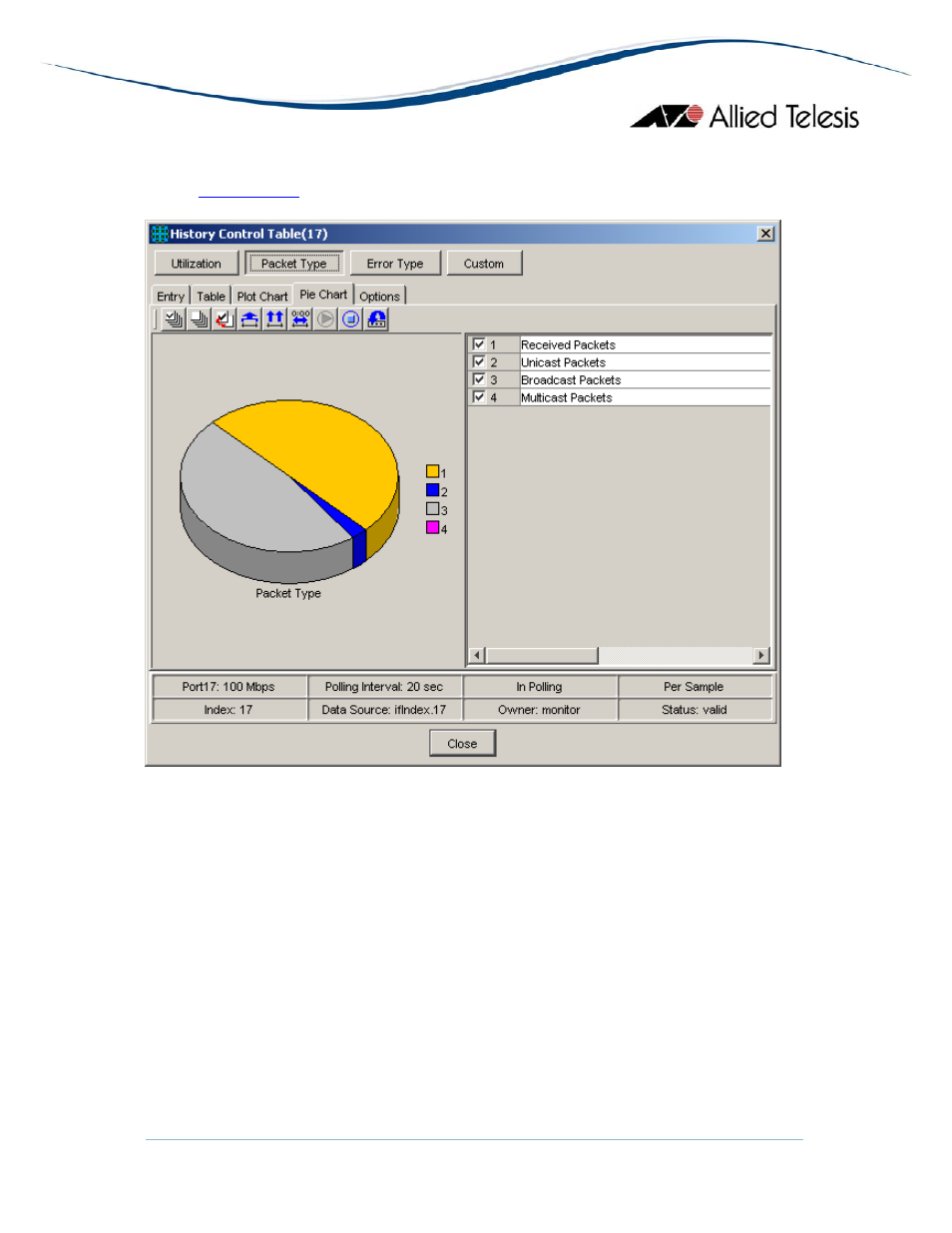This screenshot has width=952, height=1233.
Task: Click the yellow legend swatch 1
Action: coord(433,471)
